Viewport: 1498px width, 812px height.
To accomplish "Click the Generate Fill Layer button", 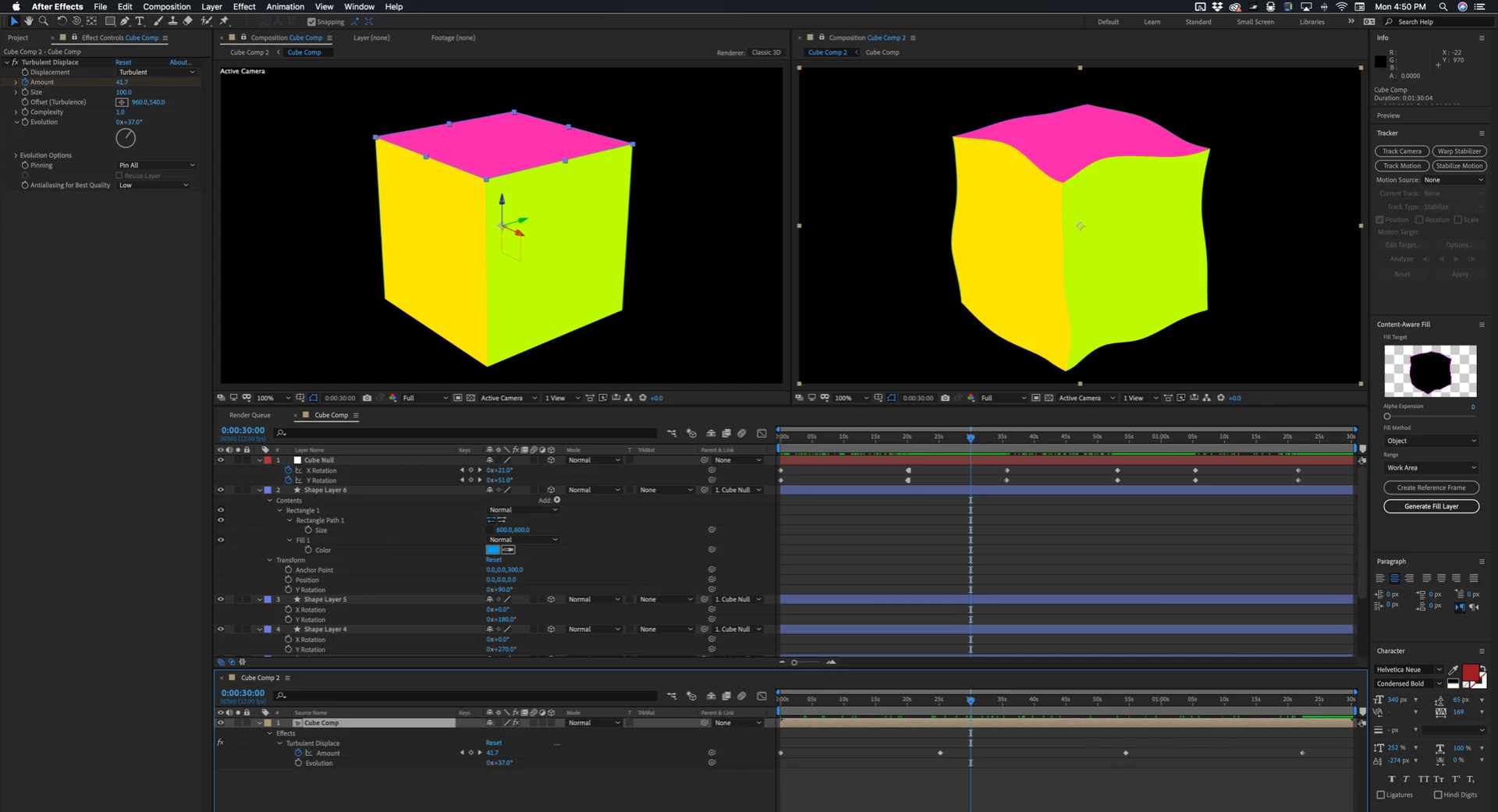I will pyautogui.click(x=1431, y=506).
